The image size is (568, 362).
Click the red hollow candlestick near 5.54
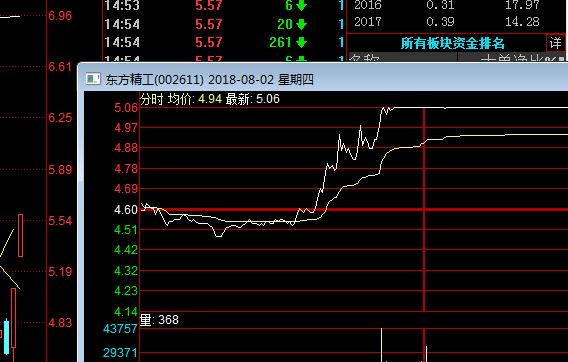click(x=21, y=236)
